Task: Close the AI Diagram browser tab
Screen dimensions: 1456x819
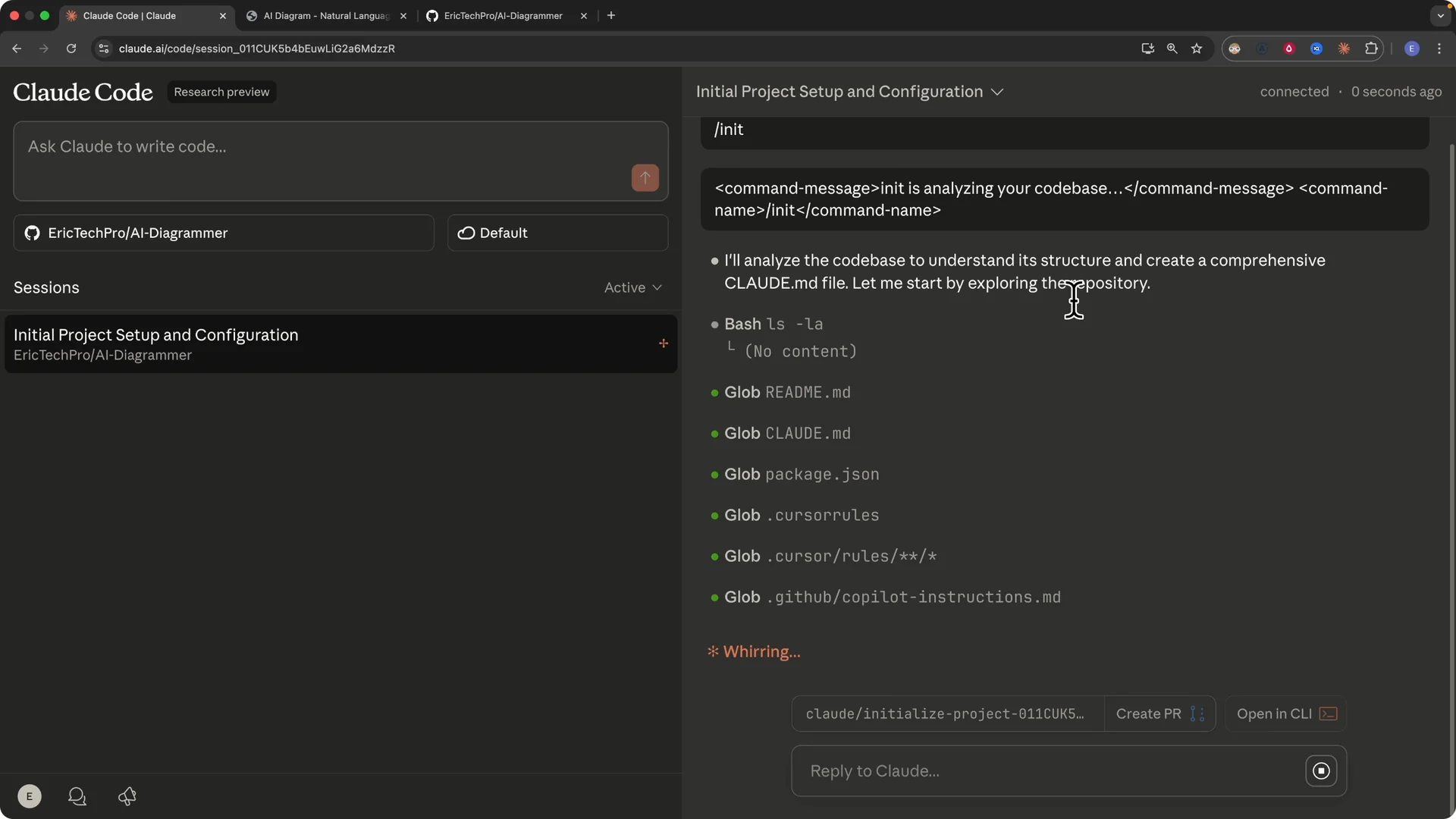Action: [x=403, y=16]
